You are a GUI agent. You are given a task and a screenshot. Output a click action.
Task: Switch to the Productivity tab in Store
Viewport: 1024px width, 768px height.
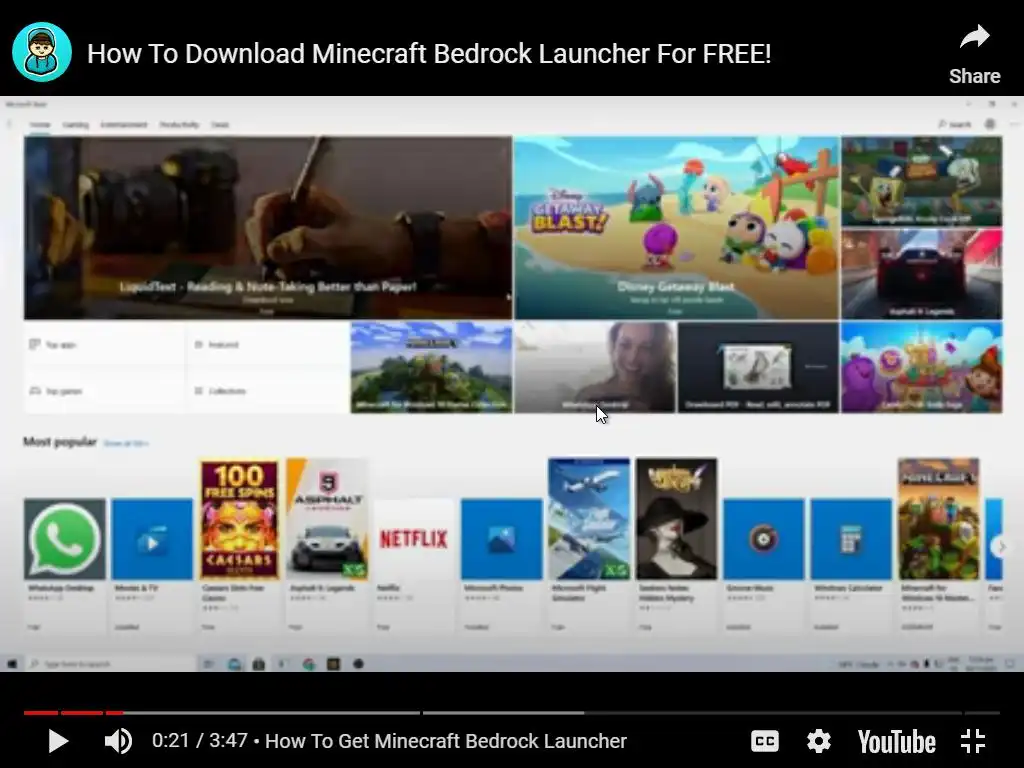179,125
